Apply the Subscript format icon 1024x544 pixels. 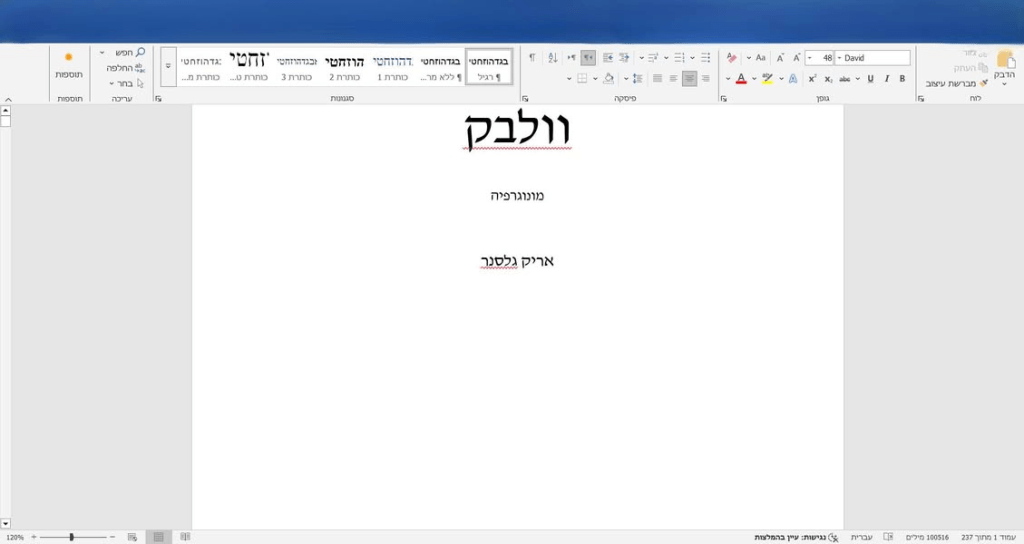click(x=828, y=78)
